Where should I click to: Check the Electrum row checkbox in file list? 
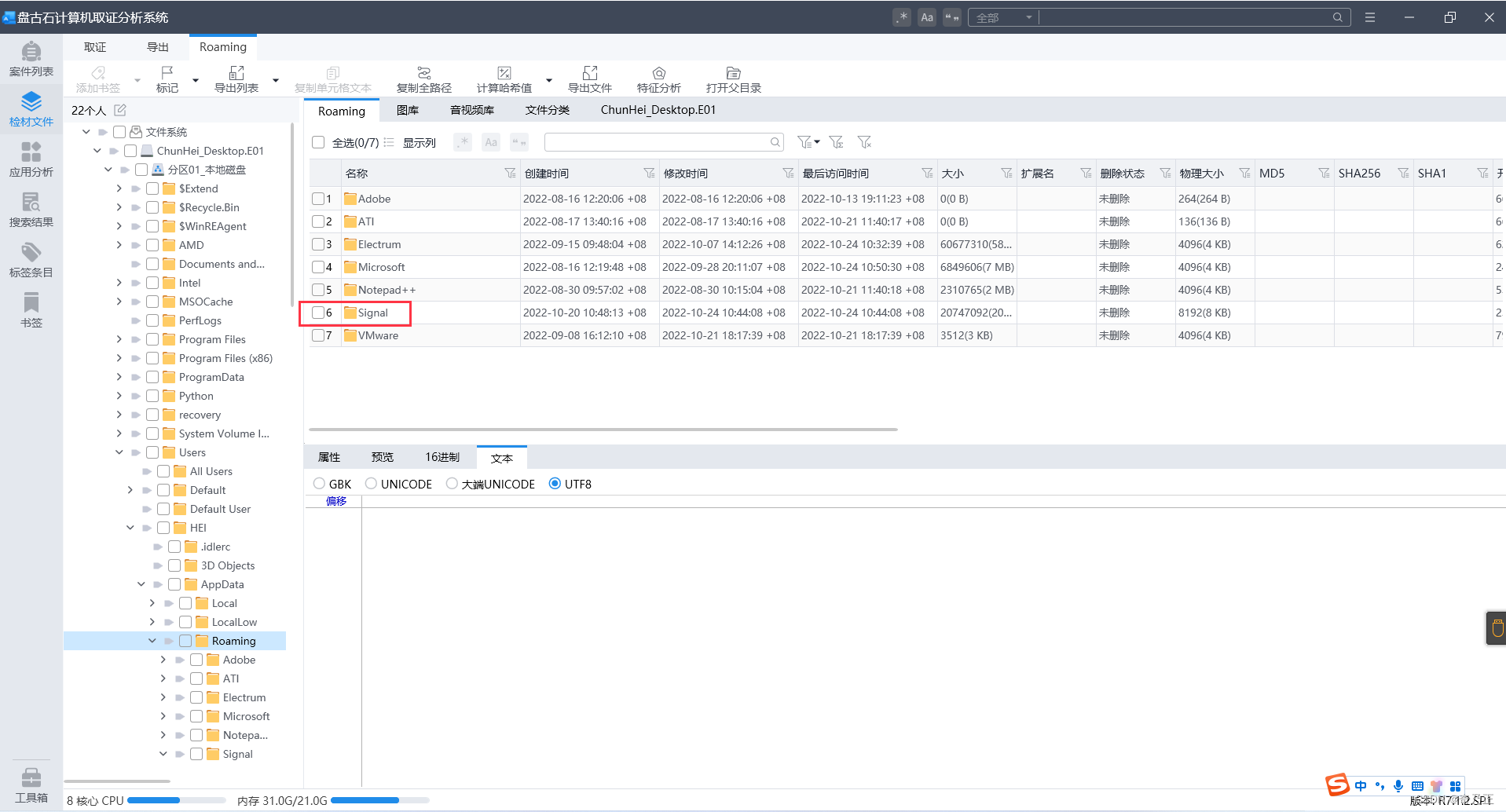tap(318, 244)
